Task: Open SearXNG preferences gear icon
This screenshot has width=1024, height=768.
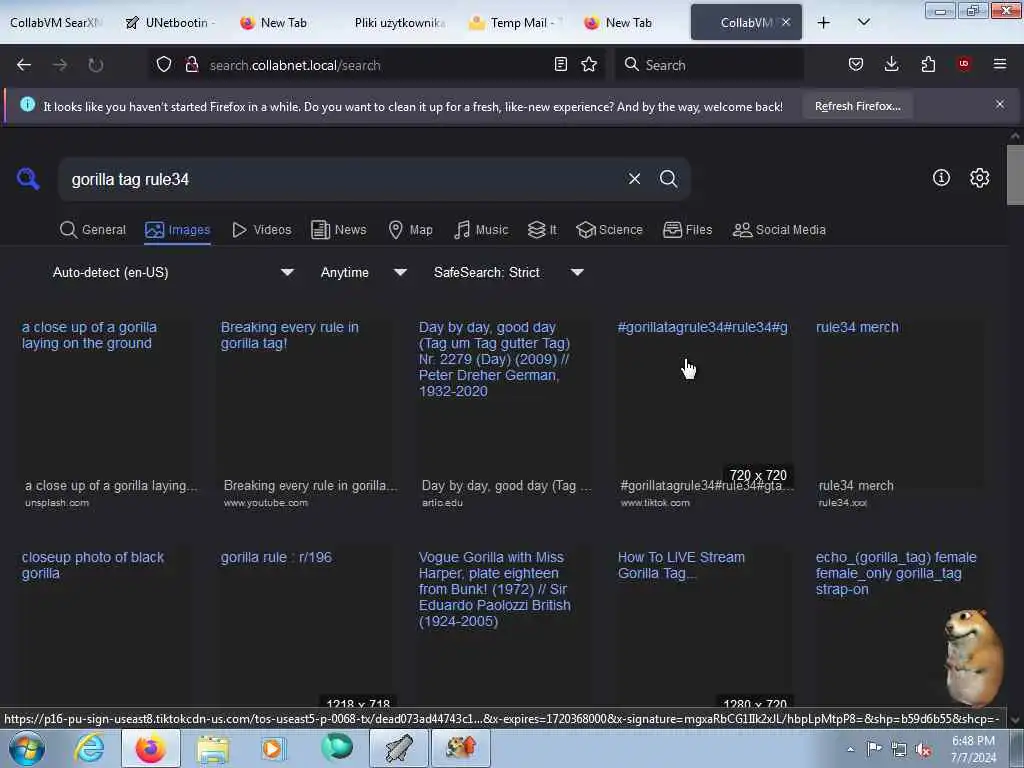Action: coord(979,178)
